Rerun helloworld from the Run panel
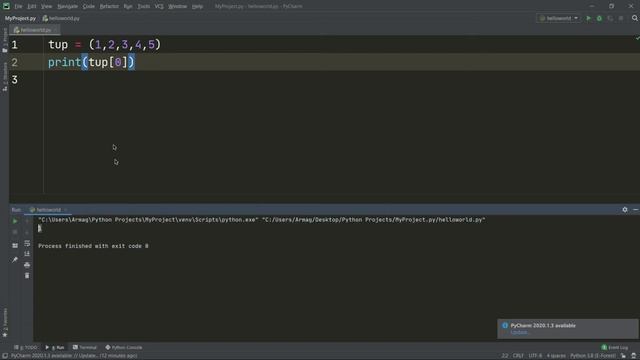Screen dimensions: 640x360 coord(15,221)
